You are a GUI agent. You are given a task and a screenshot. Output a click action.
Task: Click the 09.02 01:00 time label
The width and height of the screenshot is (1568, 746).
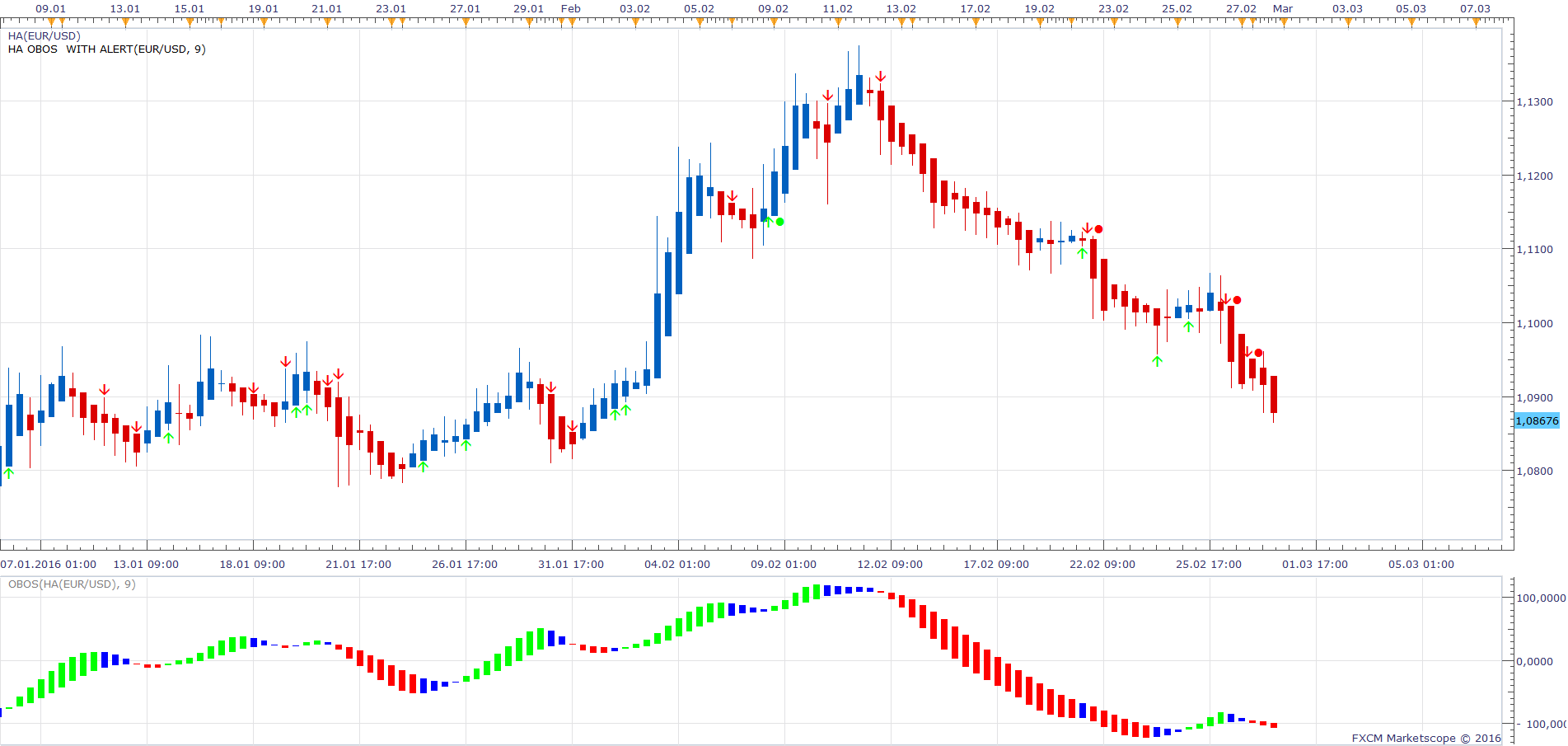click(x=784, y=565)
